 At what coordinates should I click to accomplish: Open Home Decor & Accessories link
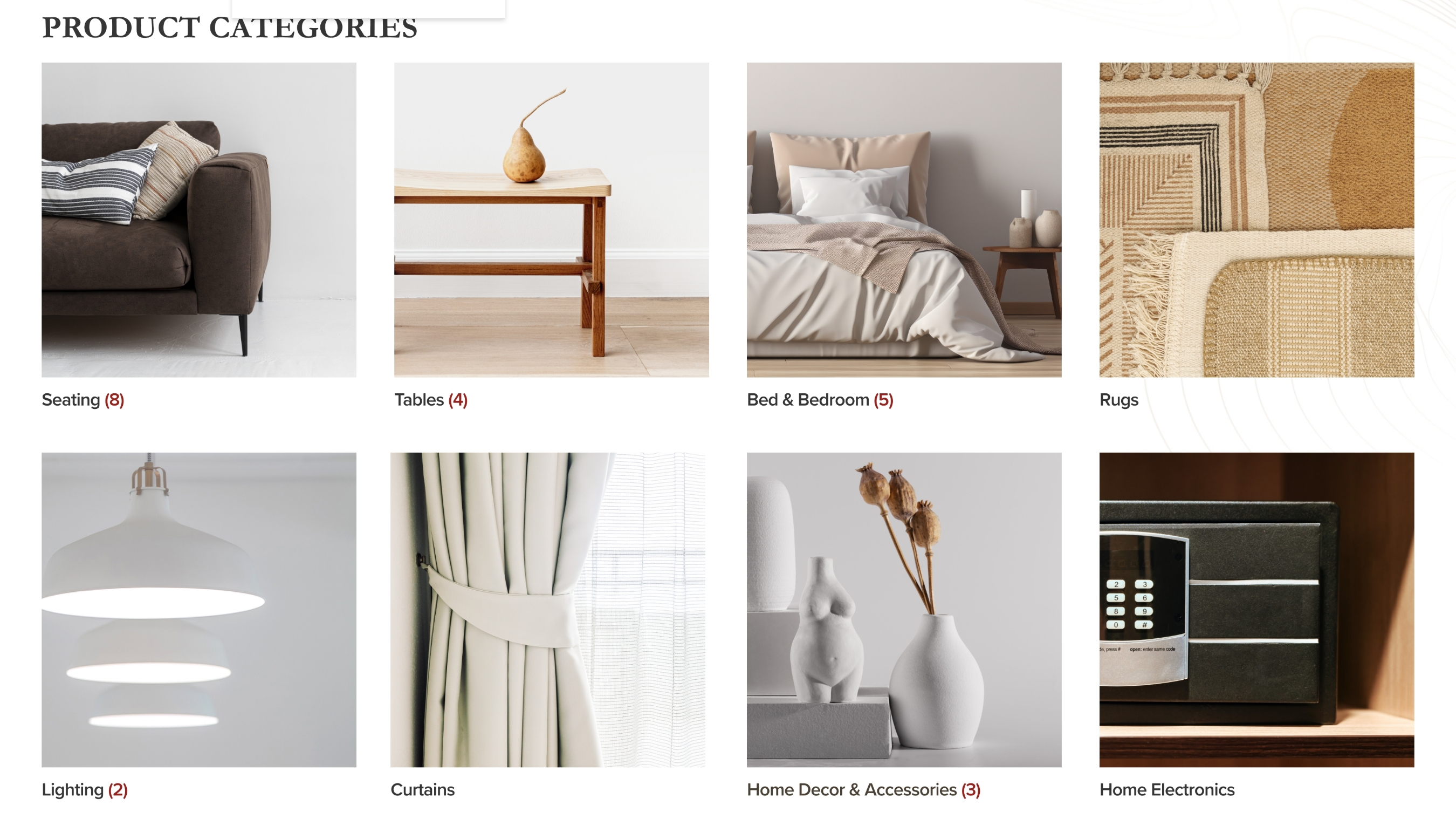(864, 789)
